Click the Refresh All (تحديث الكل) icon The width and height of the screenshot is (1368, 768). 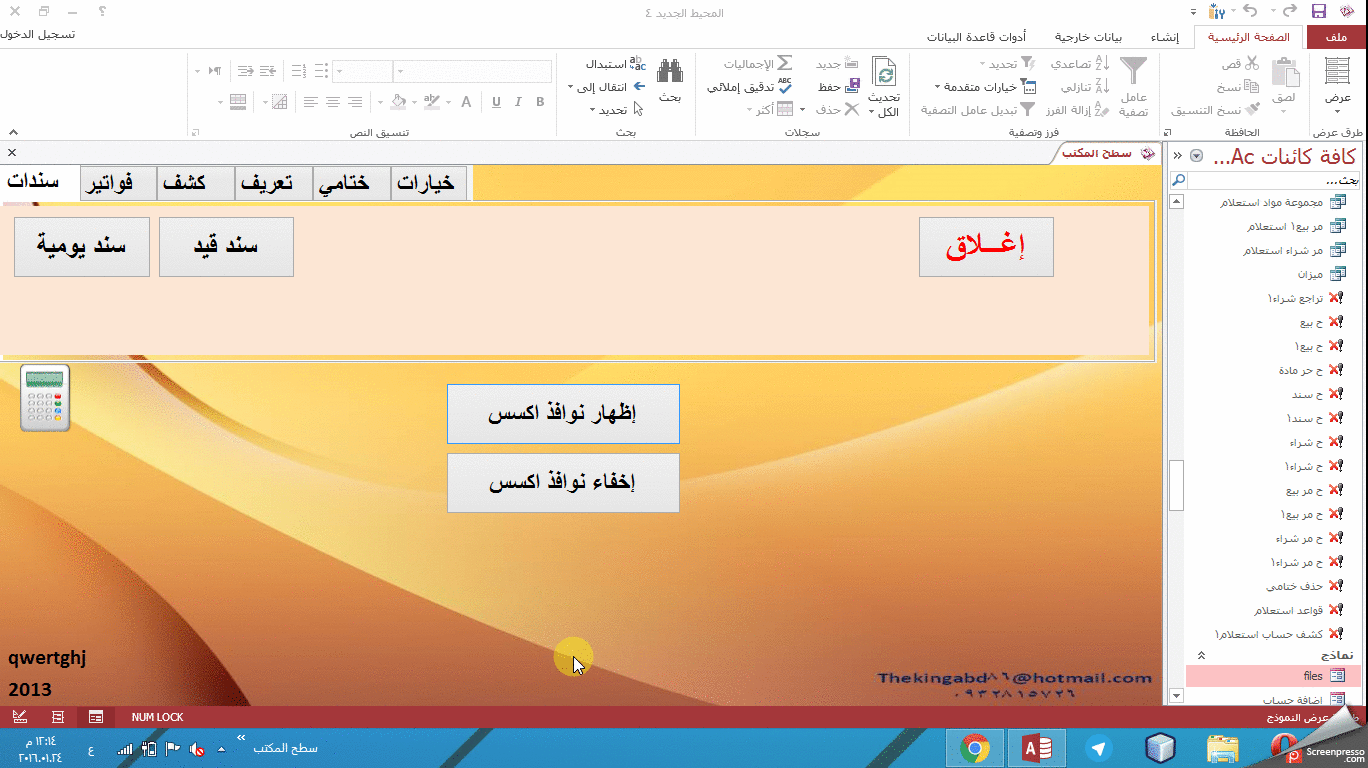click(x=884, y=72)
